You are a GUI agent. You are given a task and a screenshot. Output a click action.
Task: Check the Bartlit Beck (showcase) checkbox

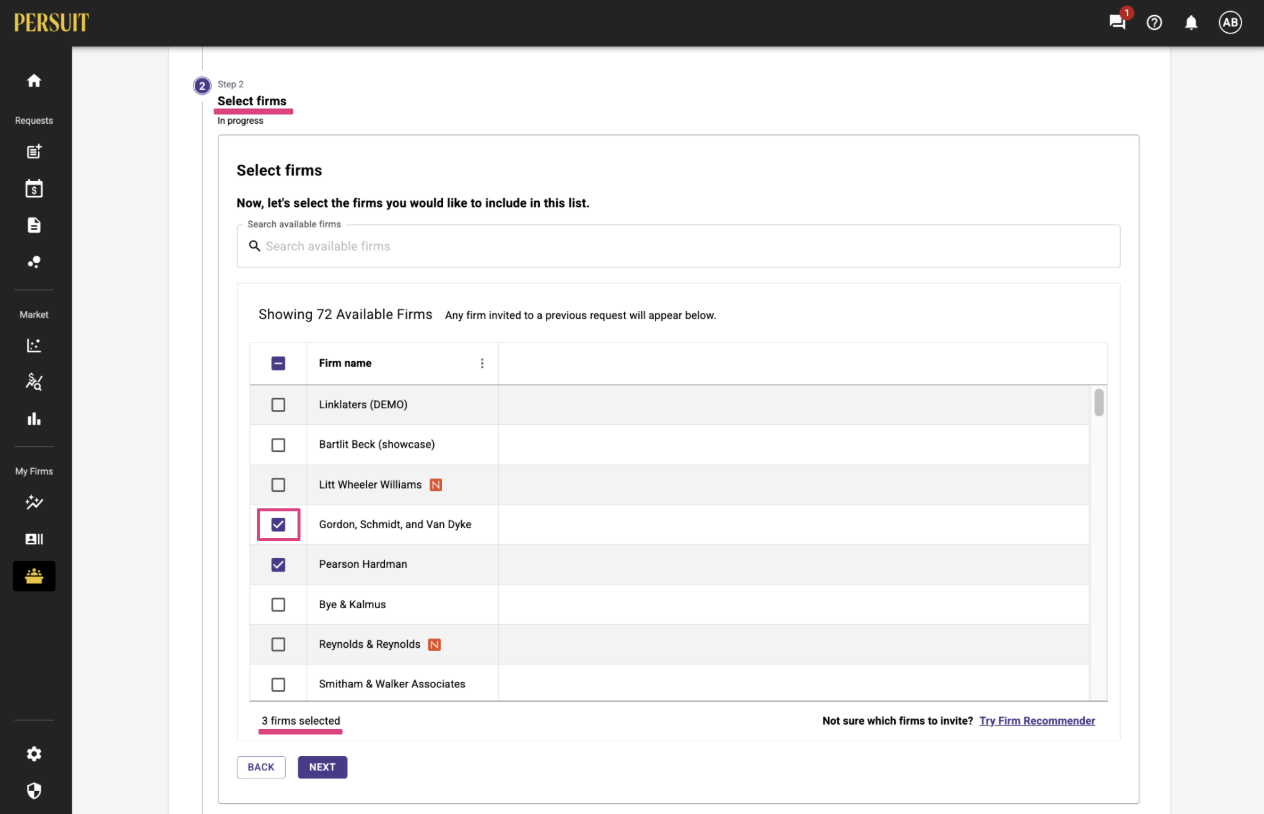(x=278, y=445)
